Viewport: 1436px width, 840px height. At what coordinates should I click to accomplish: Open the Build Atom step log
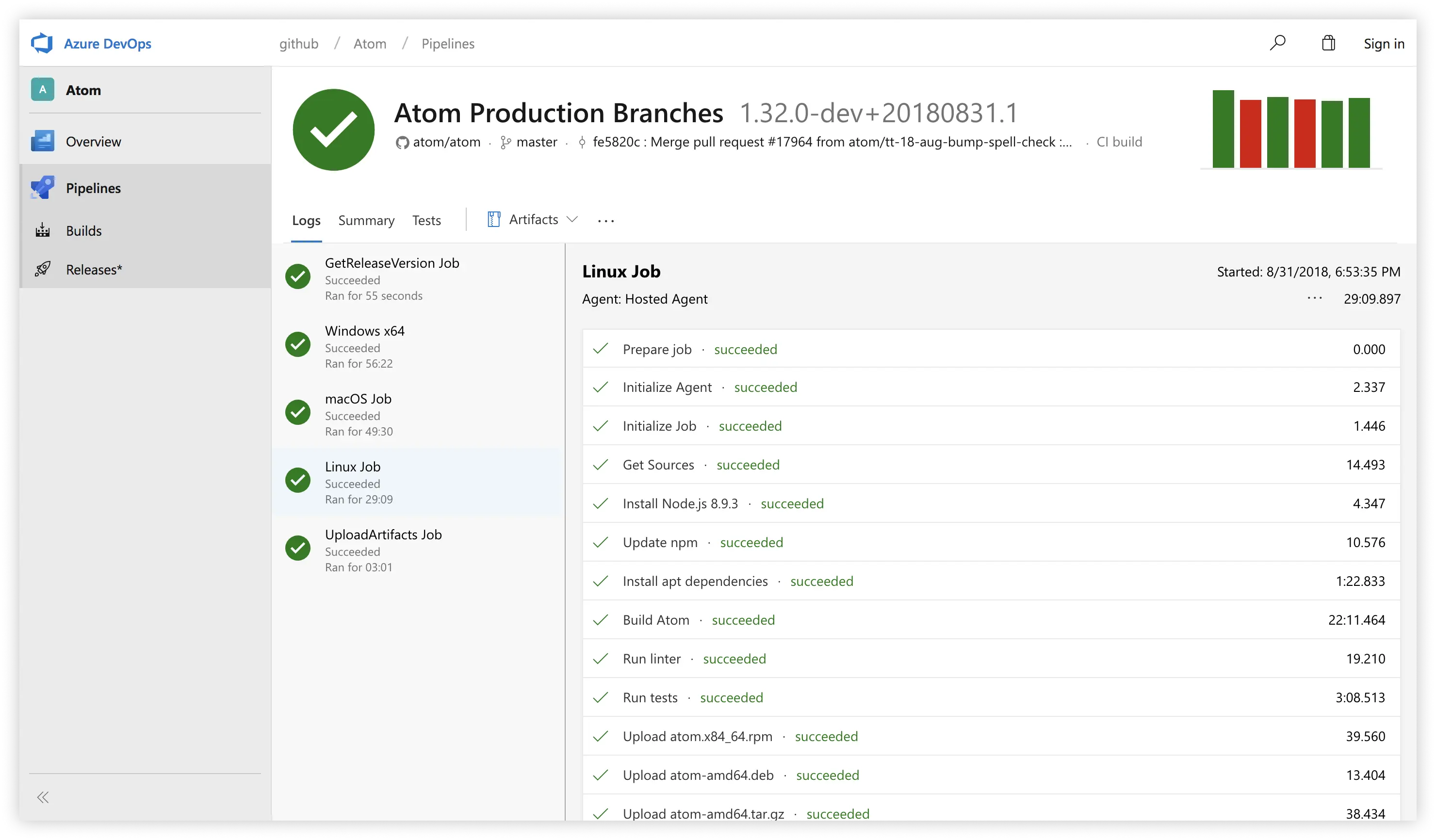[x=655, y=620]
